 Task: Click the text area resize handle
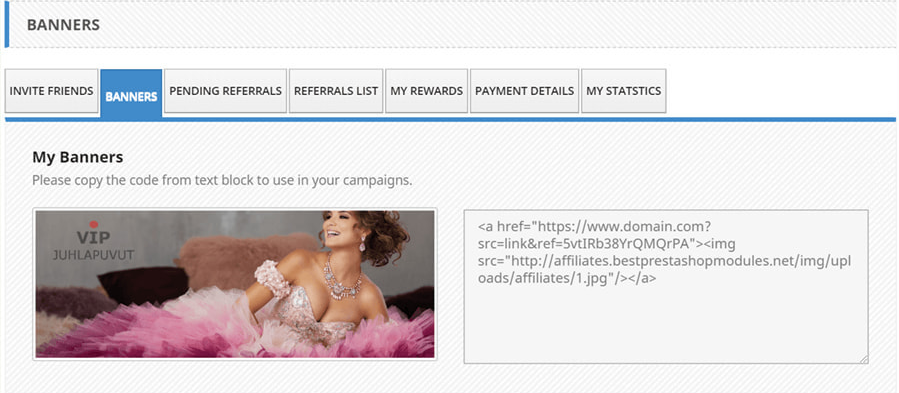863,358
